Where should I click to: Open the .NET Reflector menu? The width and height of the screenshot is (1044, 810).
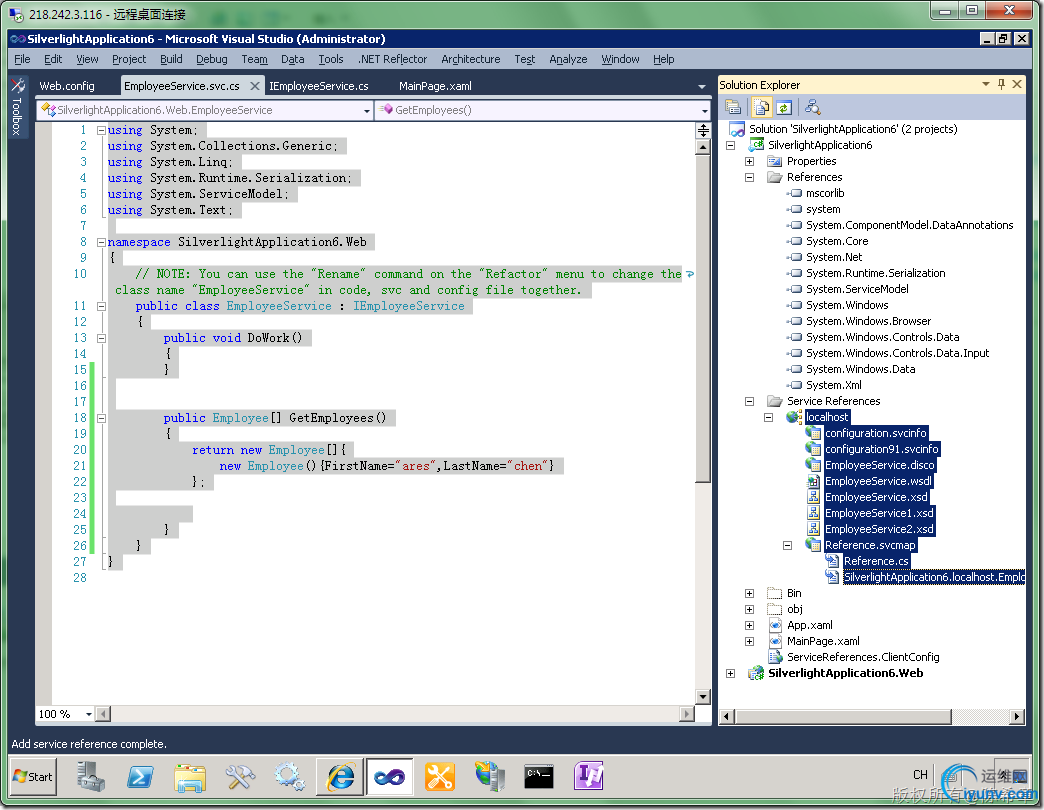(392, 59)
